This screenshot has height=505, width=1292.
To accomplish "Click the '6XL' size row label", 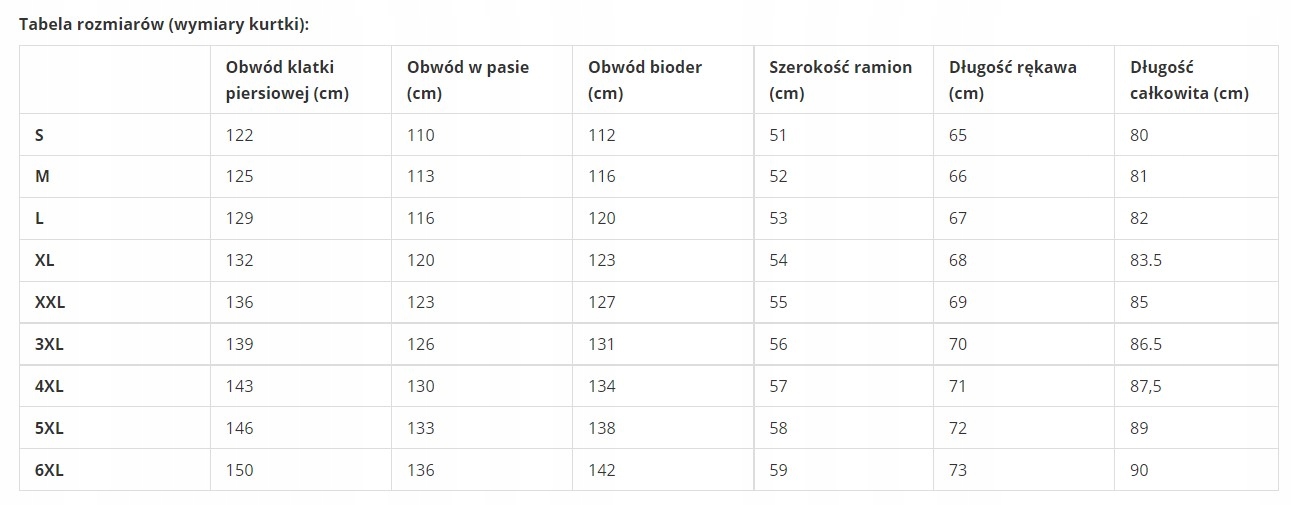I will [x=49, y=470].
